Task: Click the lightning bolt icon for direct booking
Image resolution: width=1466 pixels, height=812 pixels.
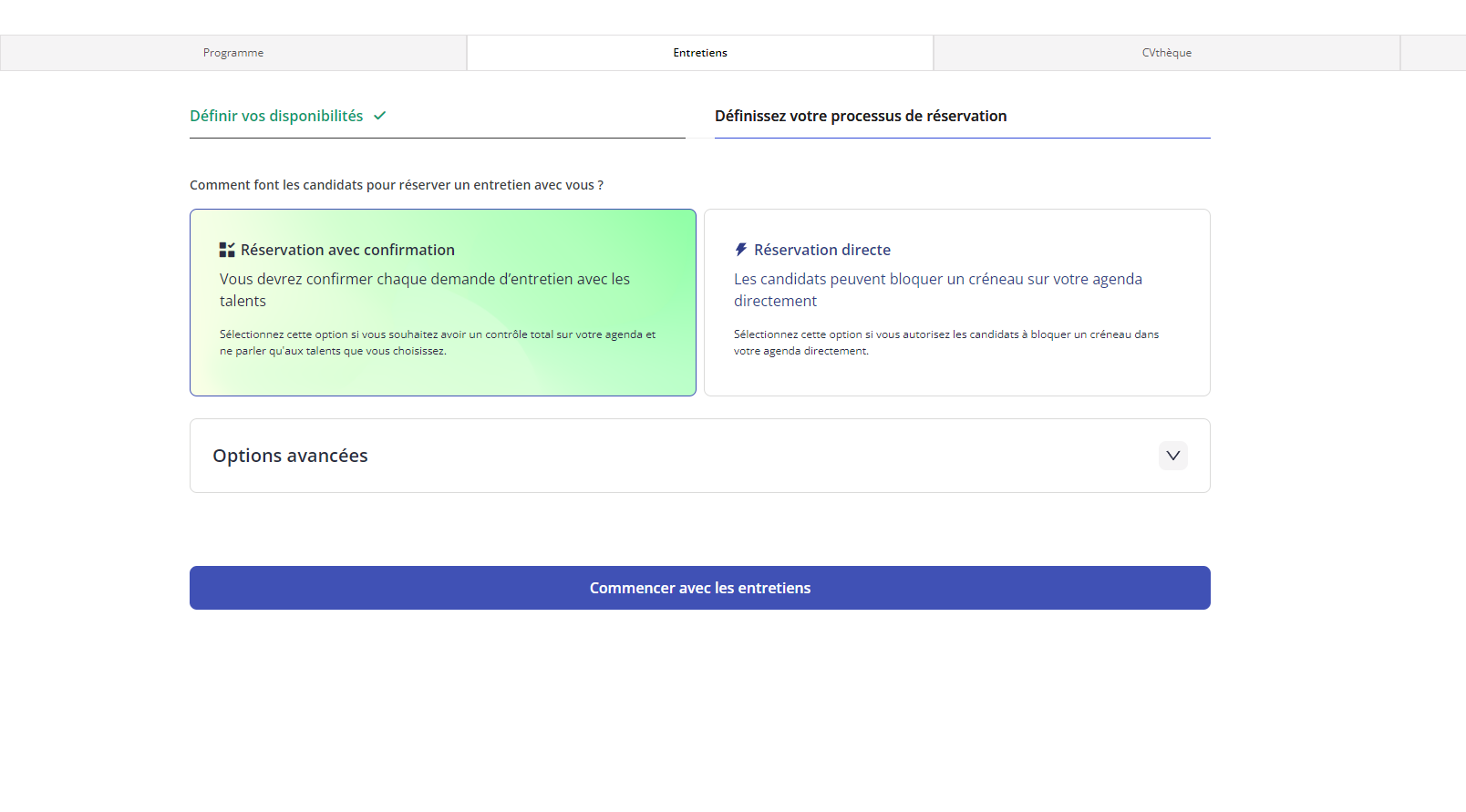Action: 741,250
